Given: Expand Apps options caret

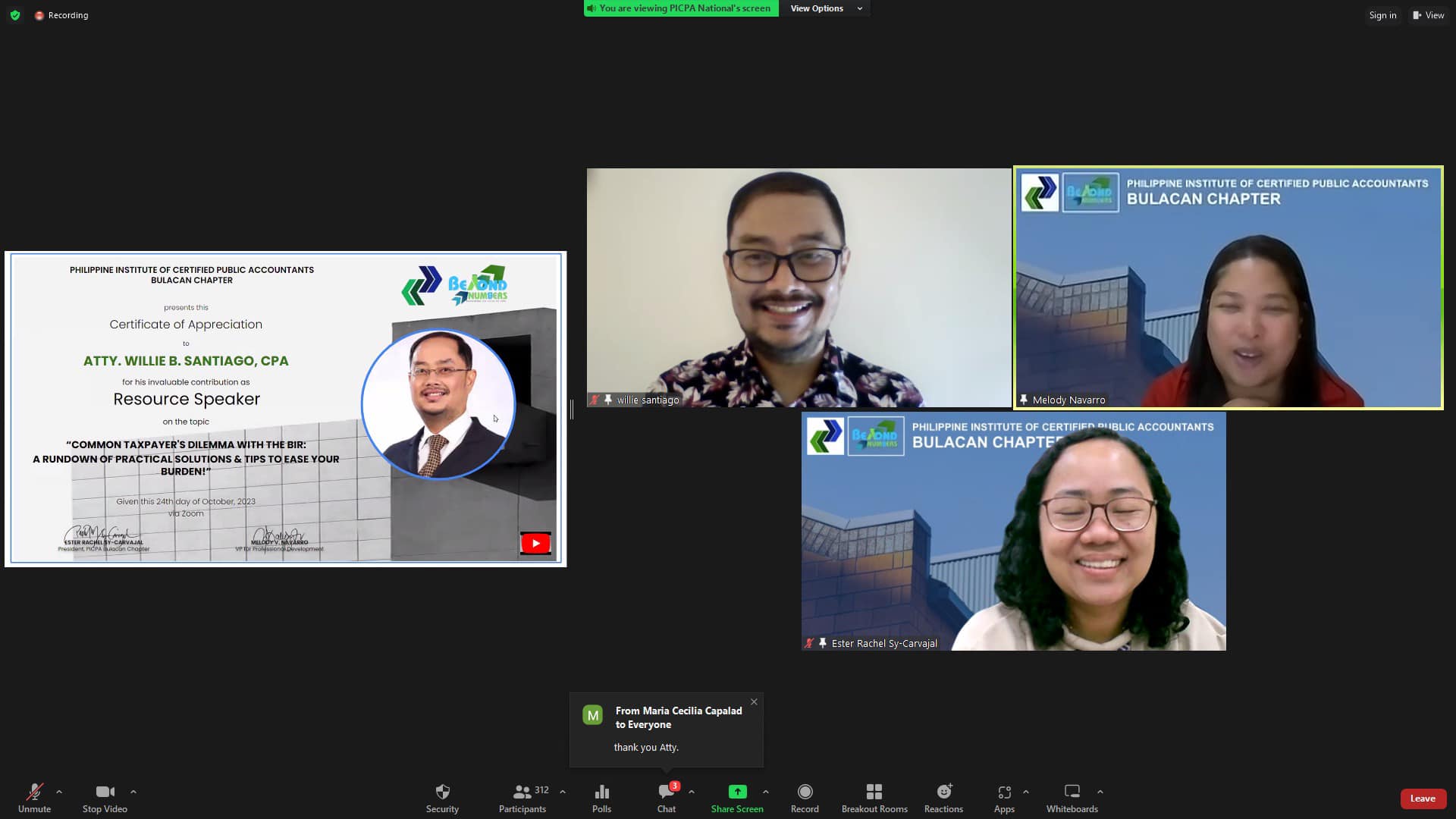Looking at the screenshot, I should pyautogui.click(x=1026, y=792).
